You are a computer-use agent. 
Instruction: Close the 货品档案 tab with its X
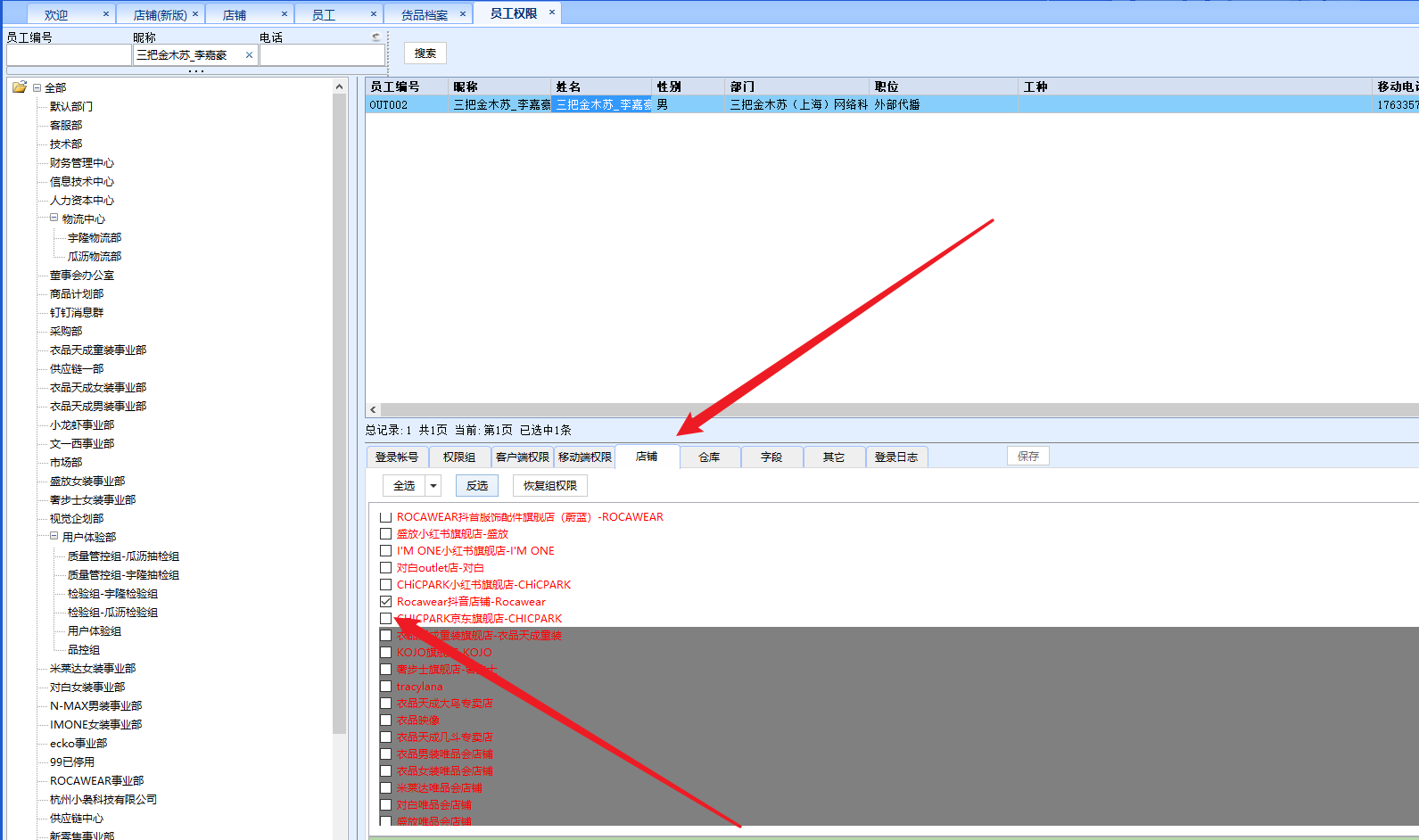462,14
